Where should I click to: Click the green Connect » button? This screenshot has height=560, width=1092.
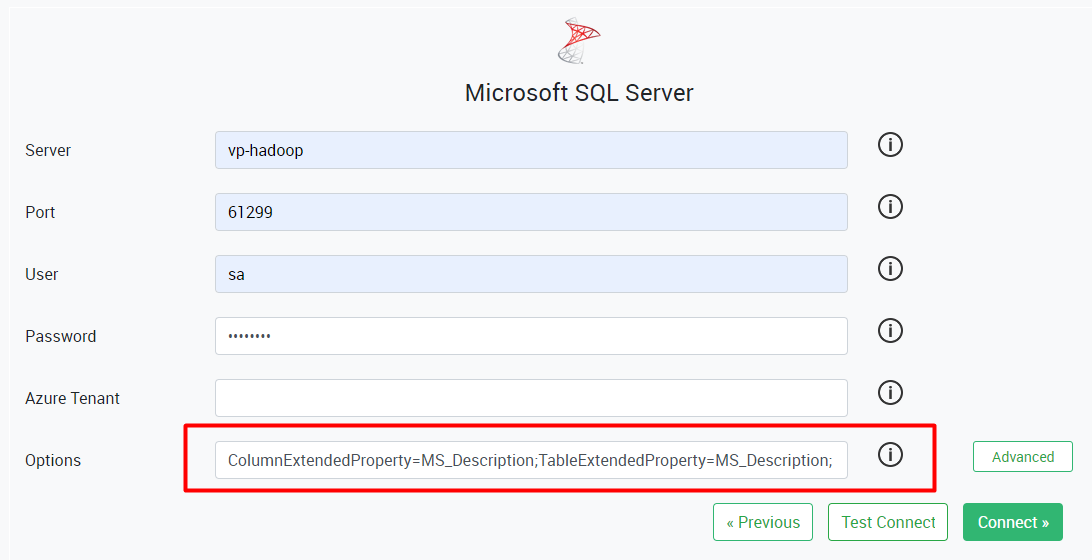[1012, 522]
